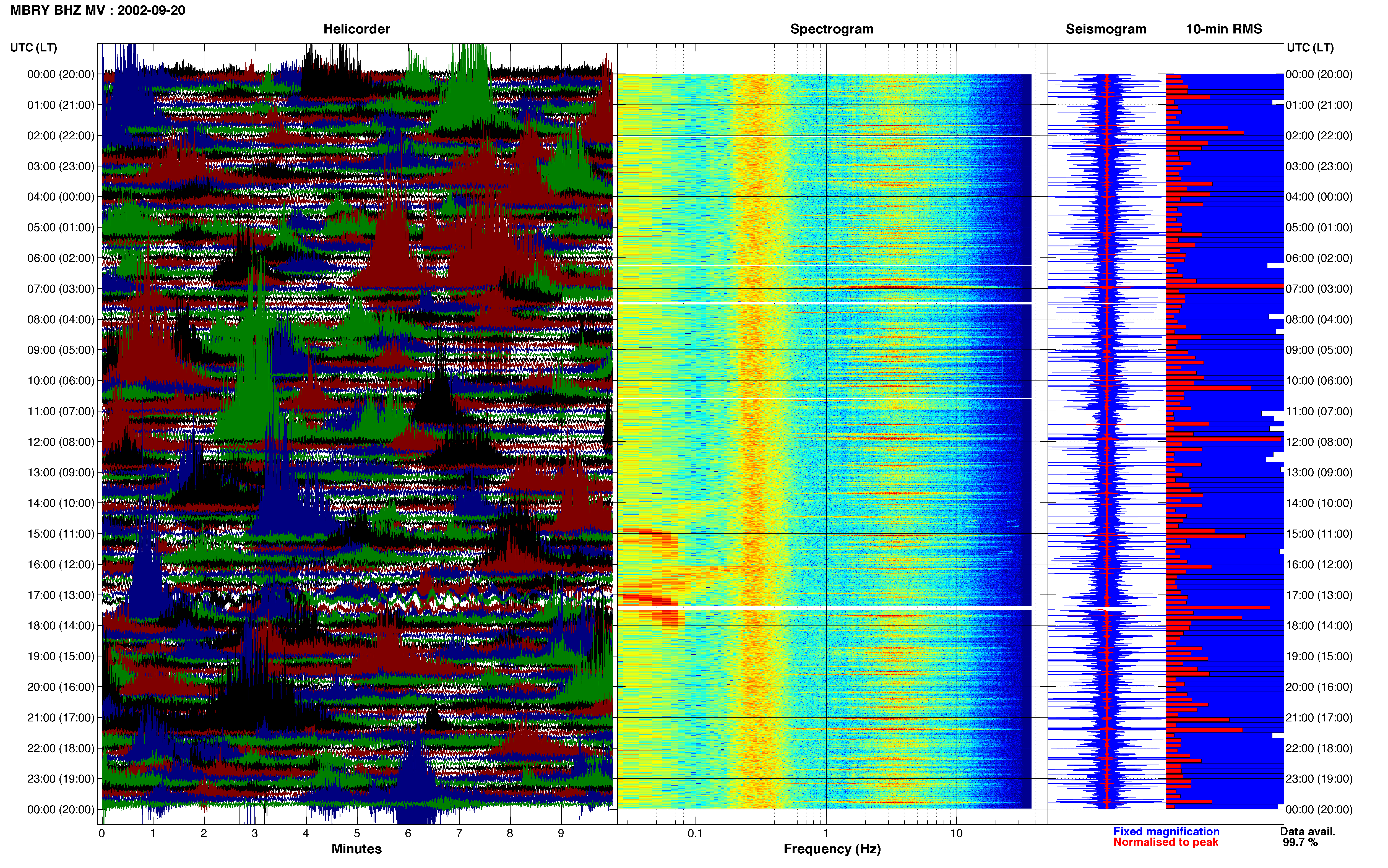Click the left '10:00 (06:00)' time label
This screenshot has height=868, width=1388.
click(61, 380)
